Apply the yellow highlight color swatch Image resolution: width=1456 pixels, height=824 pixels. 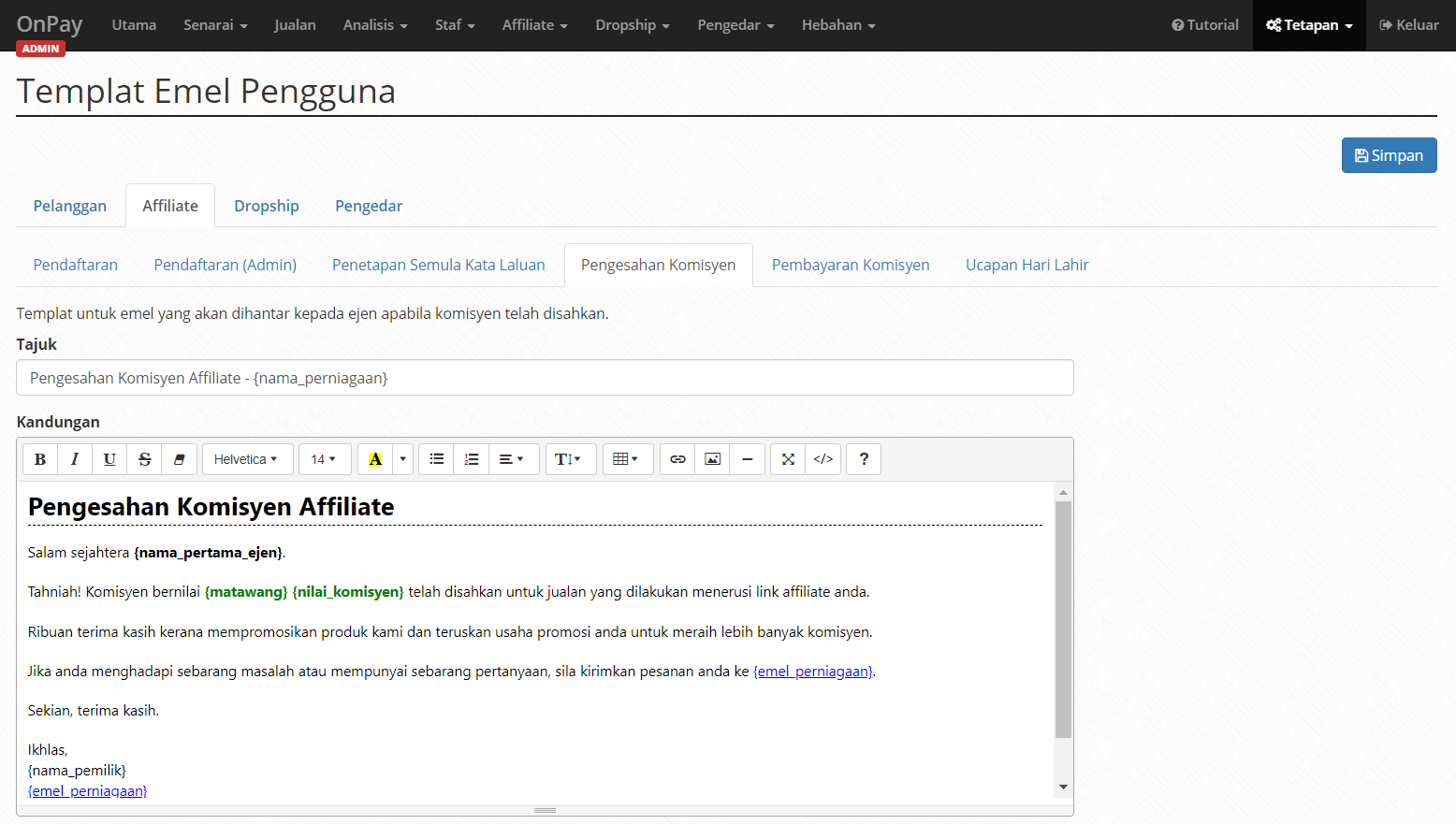(x=375, y=459)
